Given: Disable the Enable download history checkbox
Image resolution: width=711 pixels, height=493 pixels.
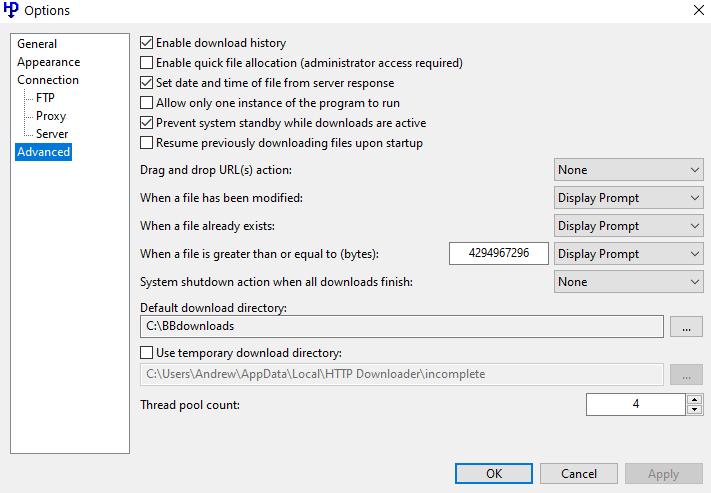Looking at the screenshot, I should pos(147,43).
